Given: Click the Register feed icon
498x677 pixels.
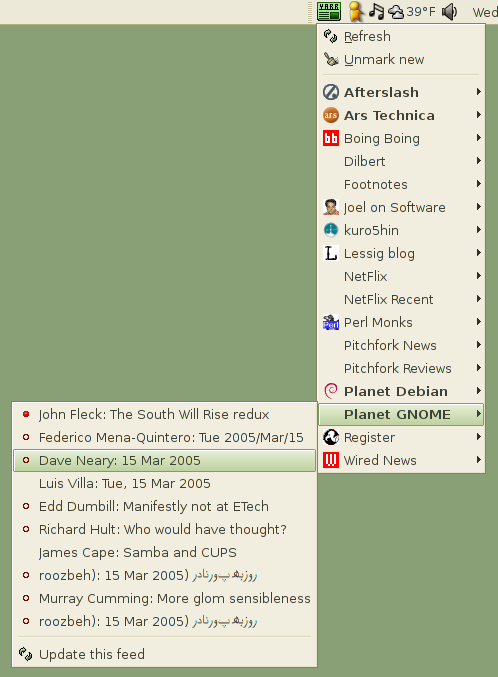Looking at the screenshot, I should pyautogui.click(x=331, y=437).
